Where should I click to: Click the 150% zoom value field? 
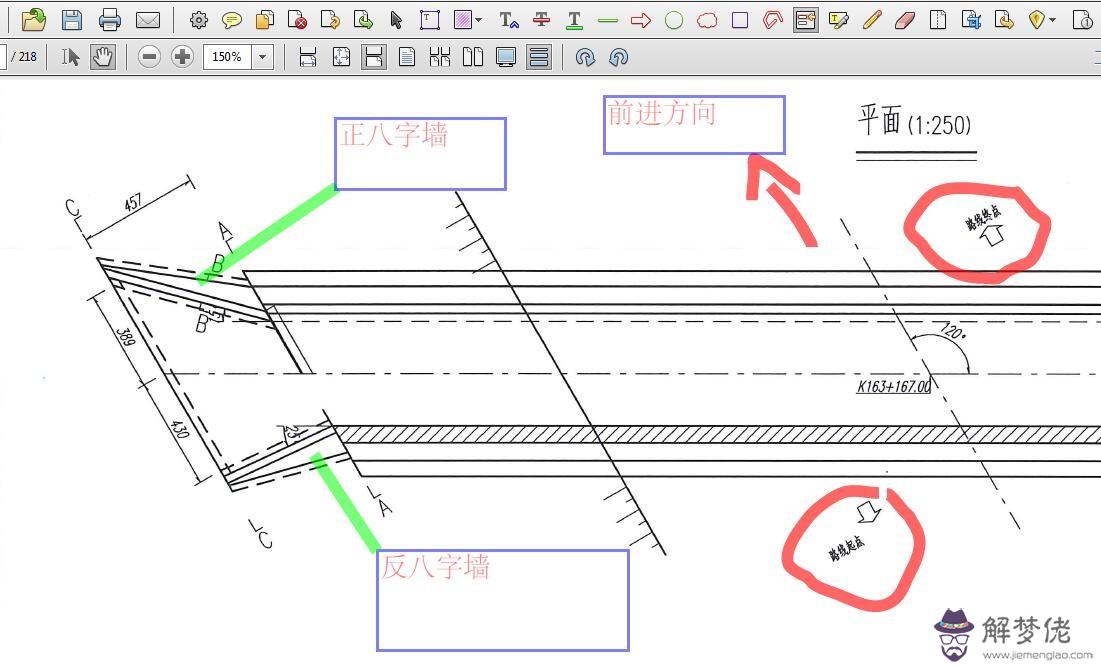click(227, 57)
